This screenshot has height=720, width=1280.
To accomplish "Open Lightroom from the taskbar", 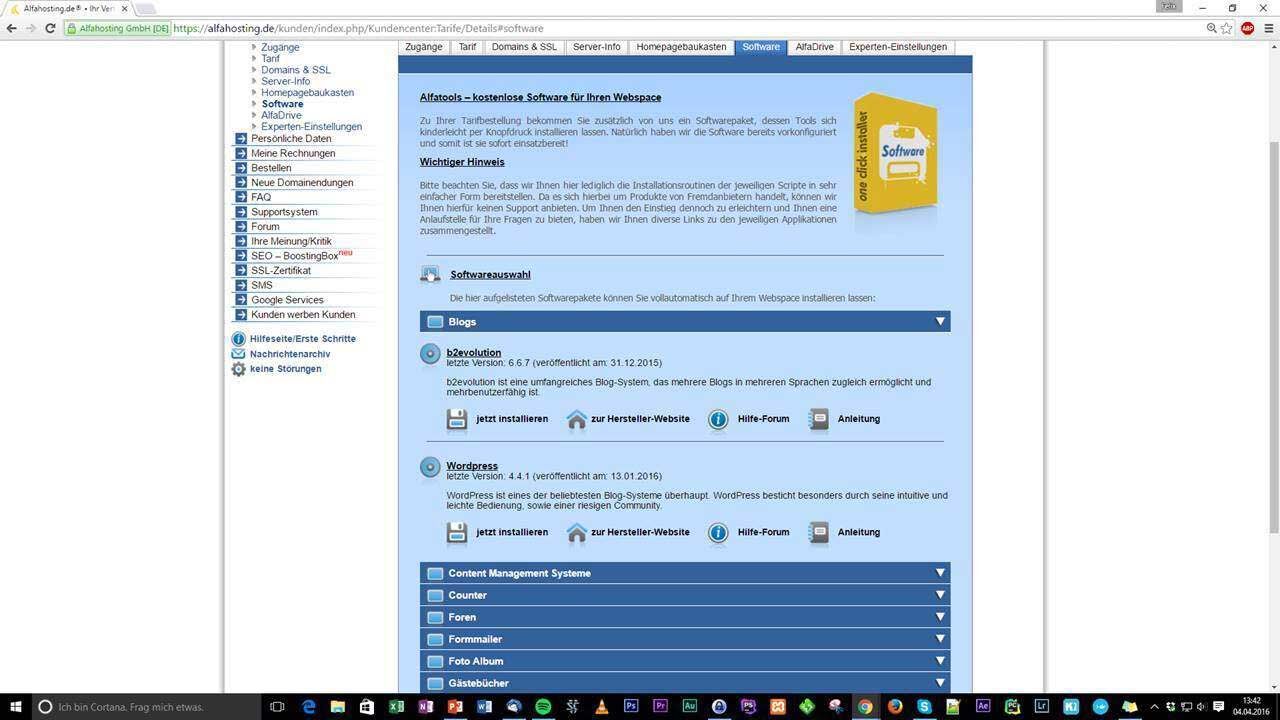I will (1041, 706).
